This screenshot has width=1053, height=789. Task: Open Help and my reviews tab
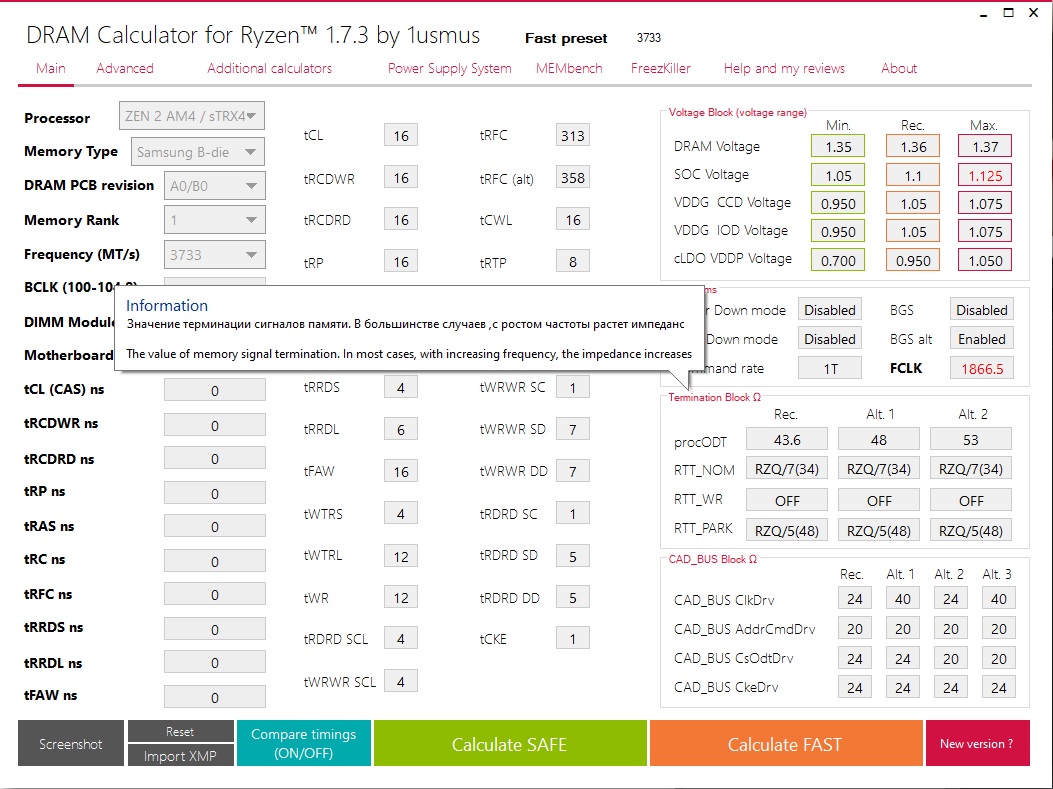tap(784, 68)
